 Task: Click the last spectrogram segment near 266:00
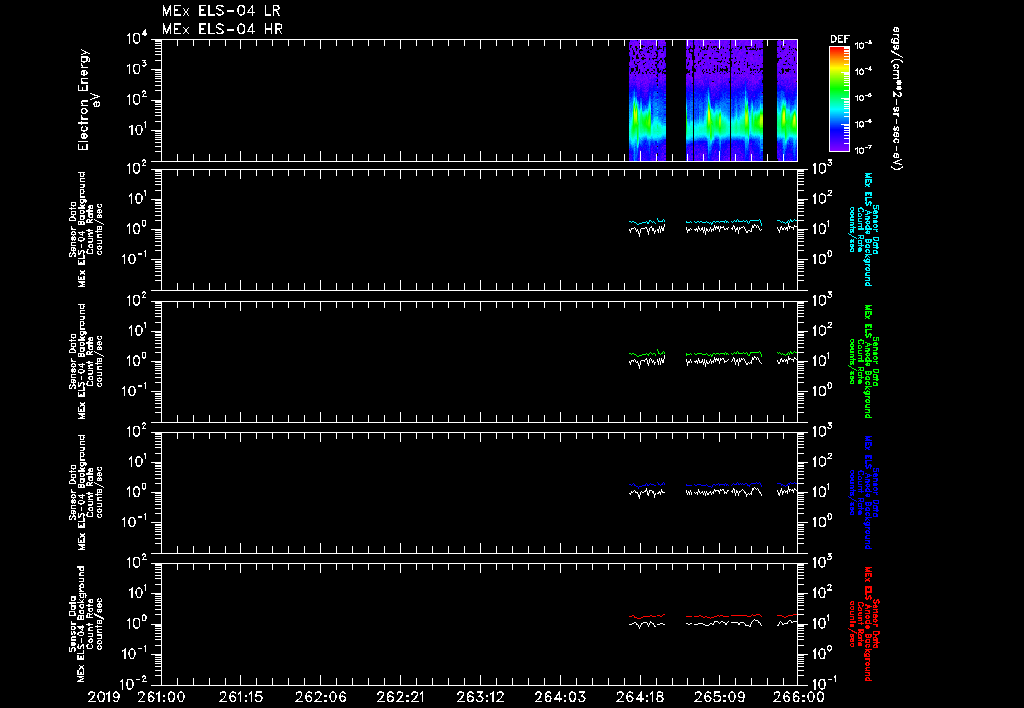(x=787, y=100)
